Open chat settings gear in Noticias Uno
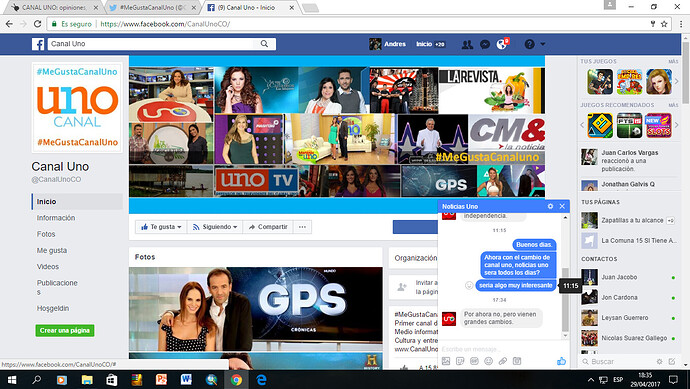Viewport: 690px width, 389px height. coord(550,206)
